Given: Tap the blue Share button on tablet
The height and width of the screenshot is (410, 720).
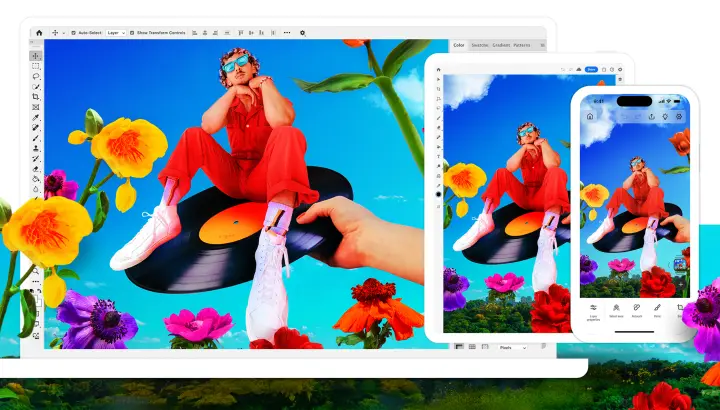Looking at the screenshot, I should (x=591, y=69).
